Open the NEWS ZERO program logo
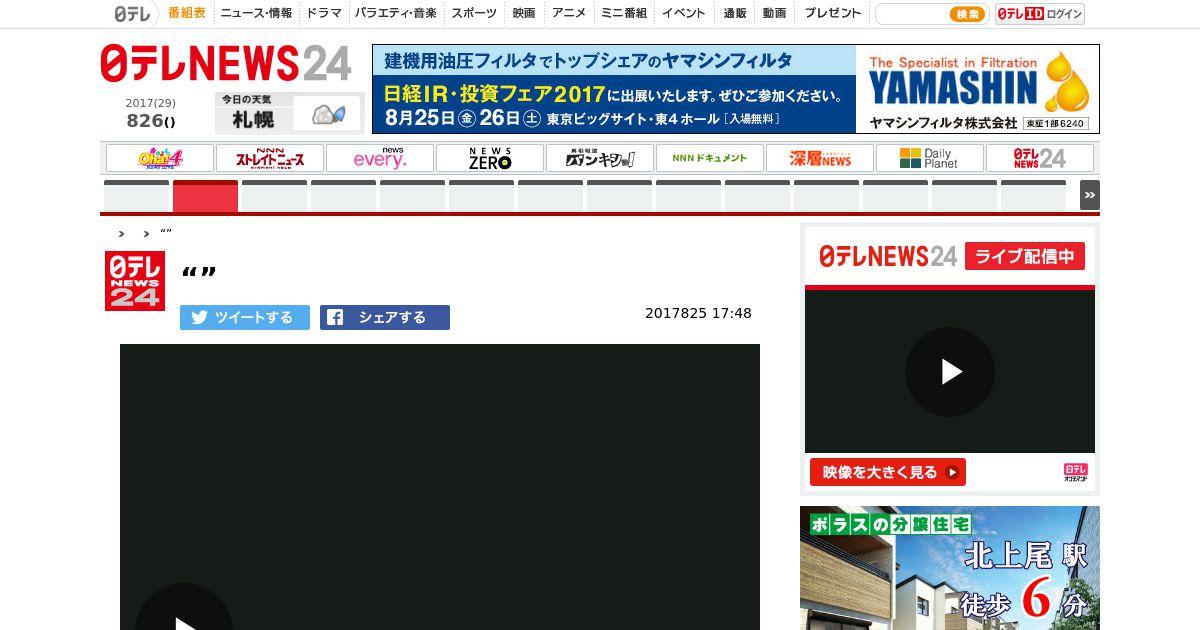Screen dimensions: 1200x630 click(490, 158)
